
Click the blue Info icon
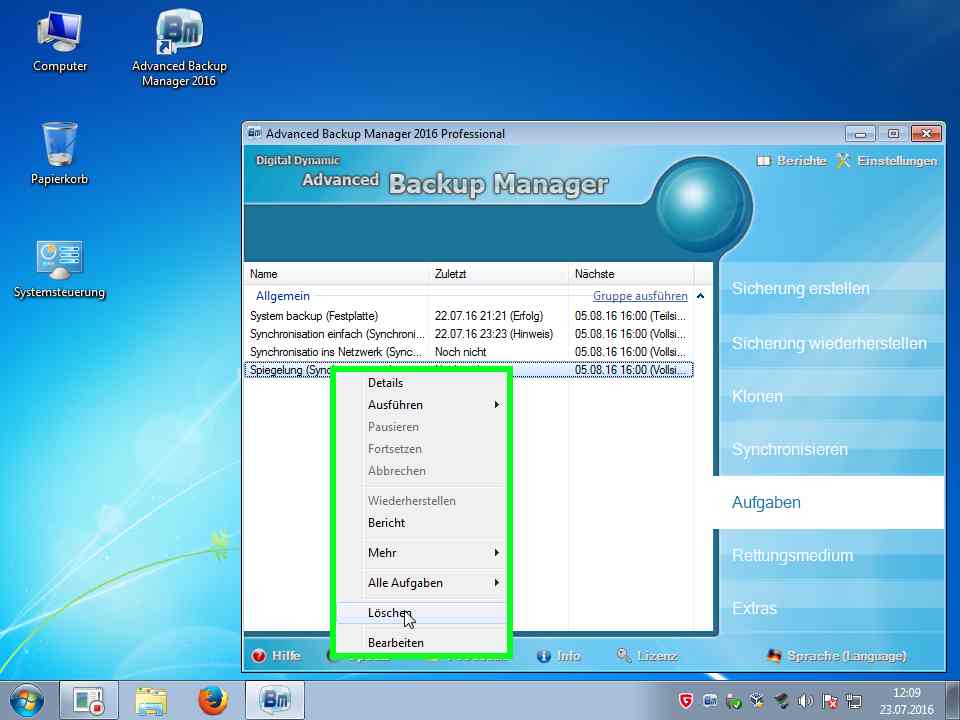tap(544, 656)
